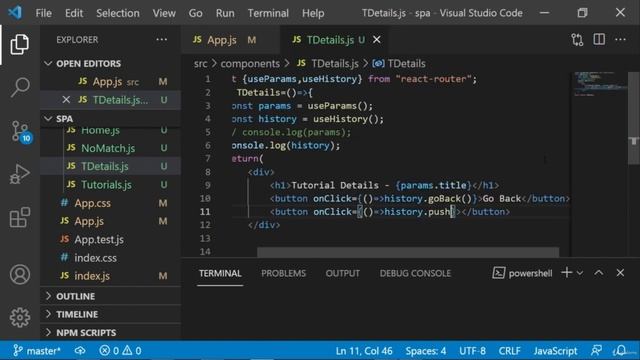Maximize the terminal panel size
This screenshot has width=640, height=360.
click(598, 273)
